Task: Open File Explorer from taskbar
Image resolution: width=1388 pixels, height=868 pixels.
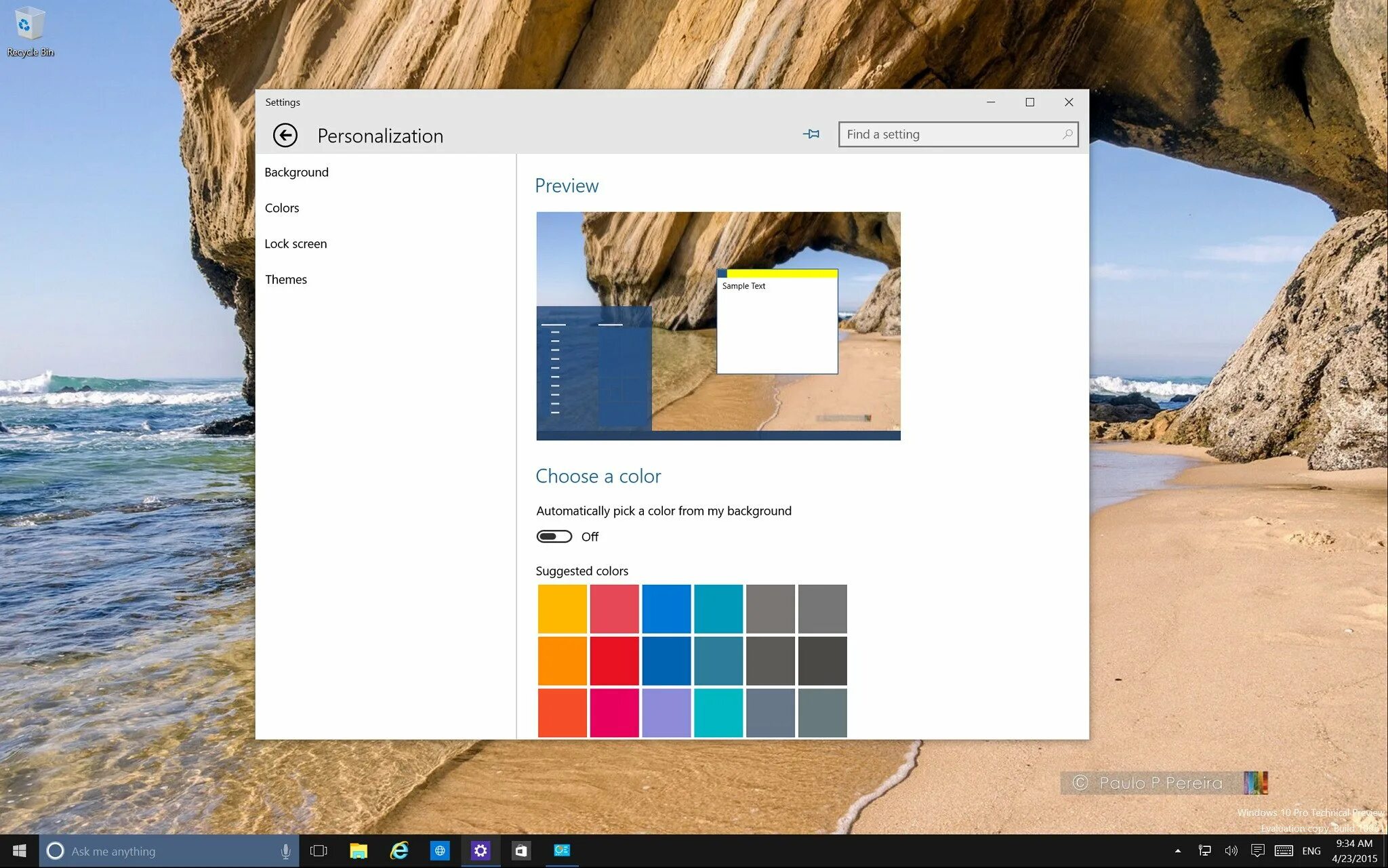Action: pyautogui.click(x=359, y=851)
